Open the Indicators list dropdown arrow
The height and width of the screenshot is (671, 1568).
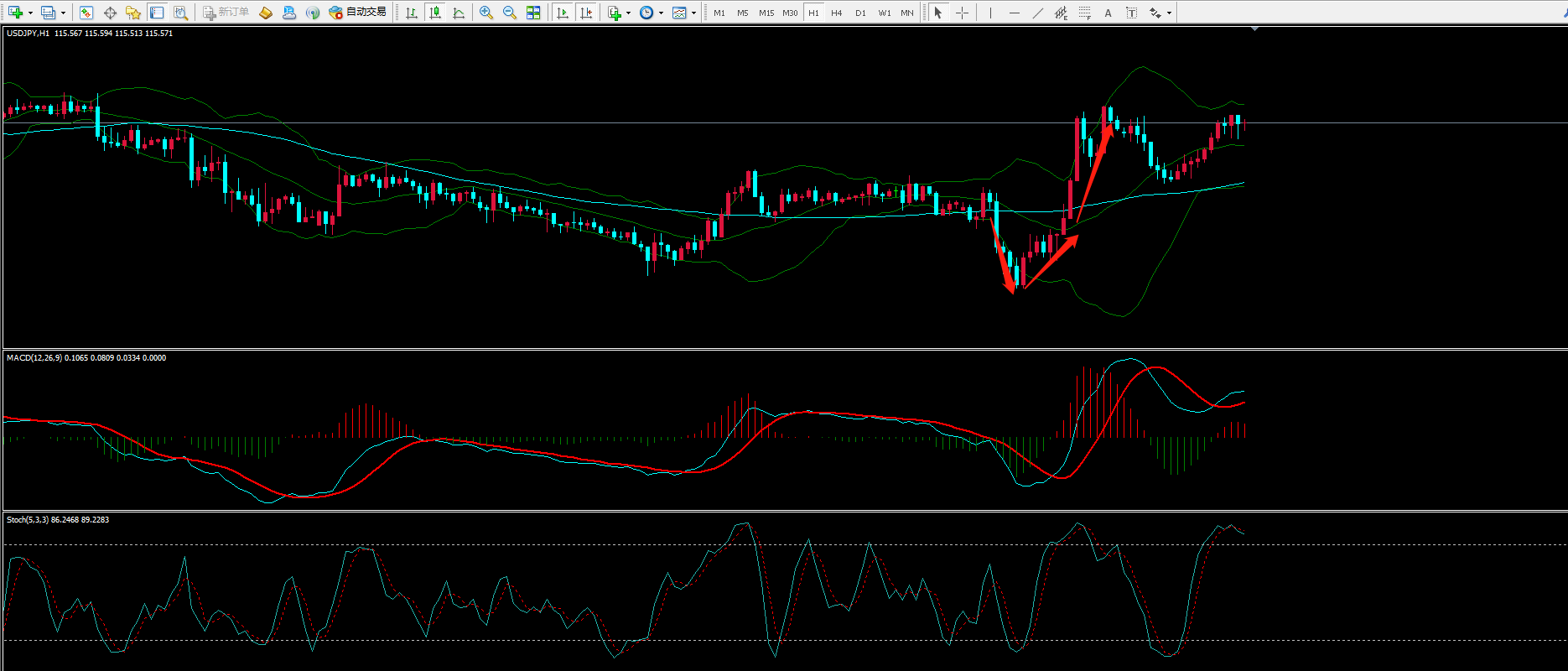[x=628, y=13]
